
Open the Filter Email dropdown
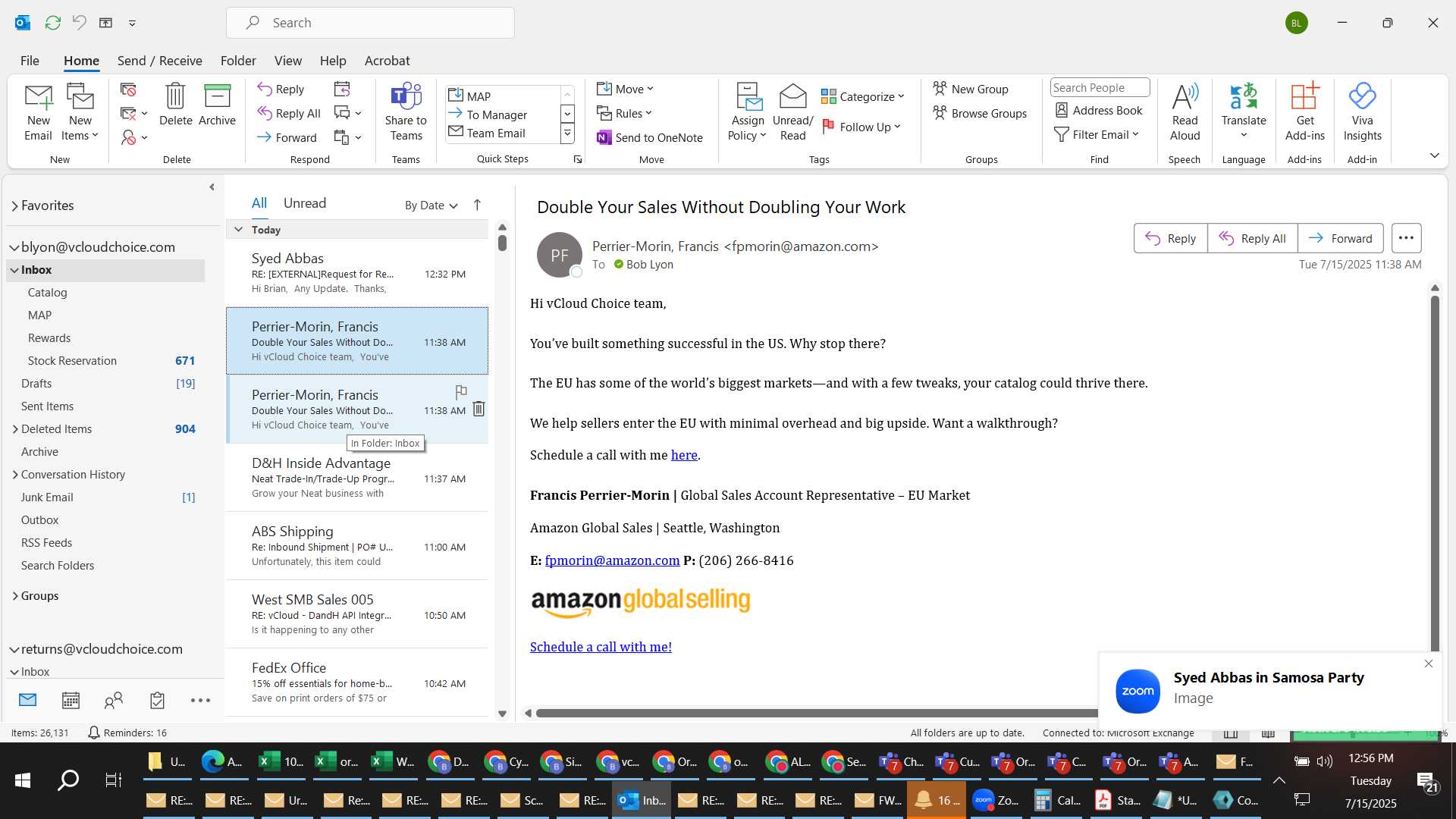[x=1097, y=134]
